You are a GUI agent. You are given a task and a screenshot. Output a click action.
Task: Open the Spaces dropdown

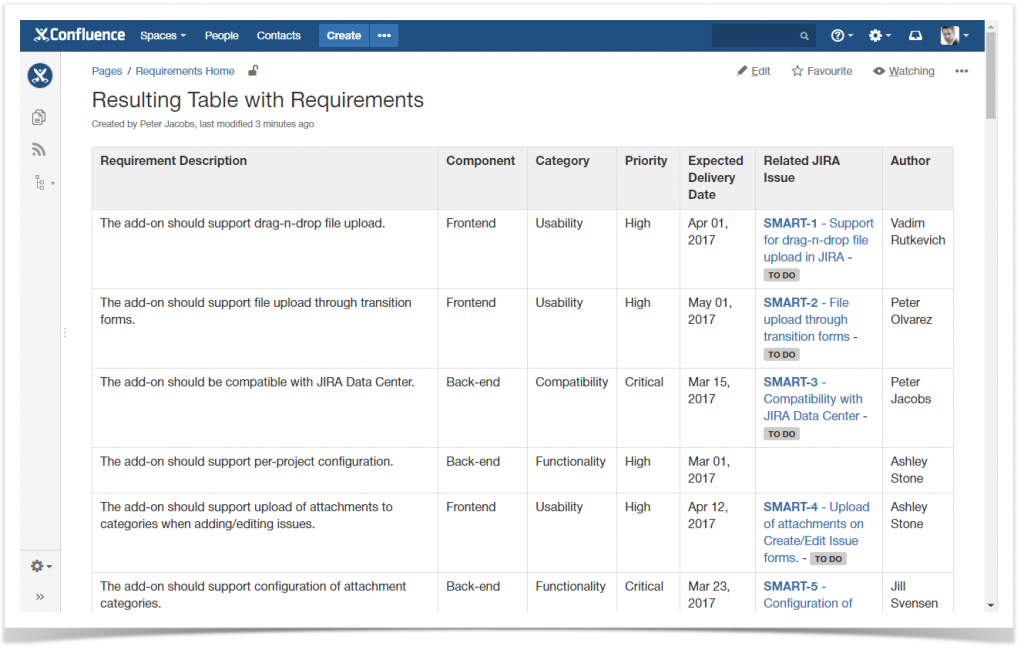[x=162, y=35]
